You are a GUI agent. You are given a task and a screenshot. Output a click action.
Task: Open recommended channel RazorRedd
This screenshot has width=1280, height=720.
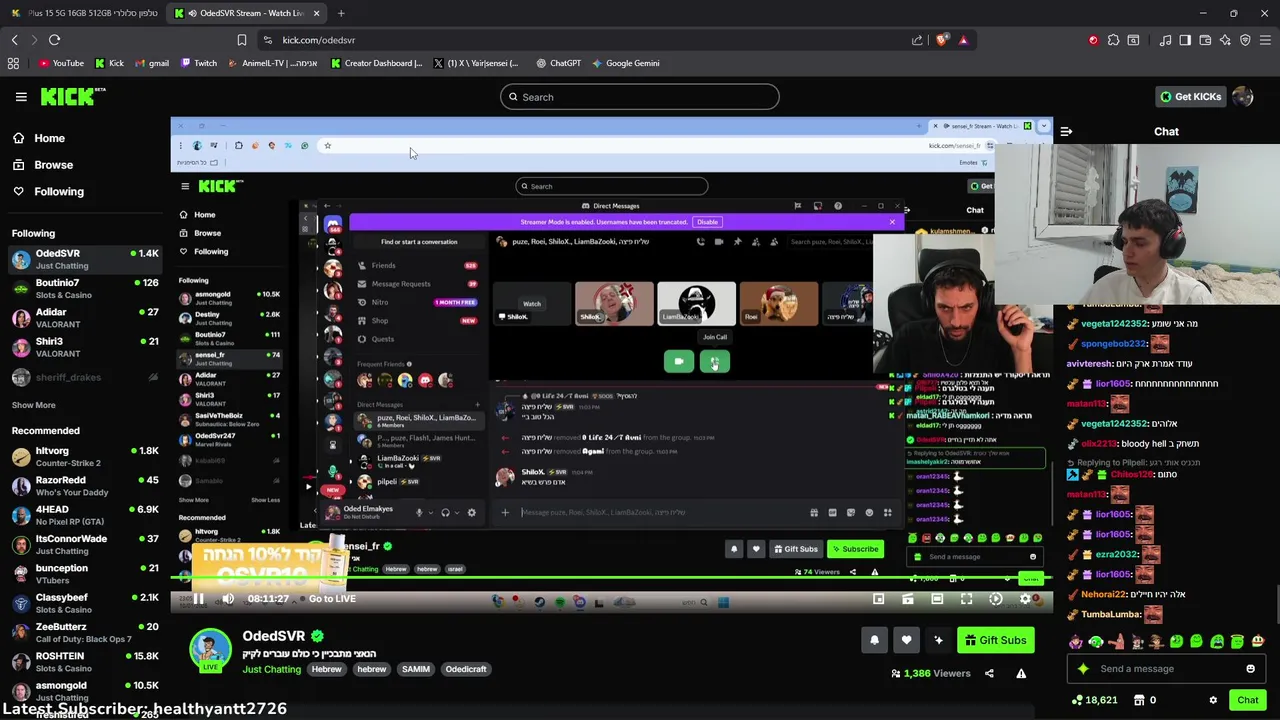pyautogui.click(x=84, y=485)
